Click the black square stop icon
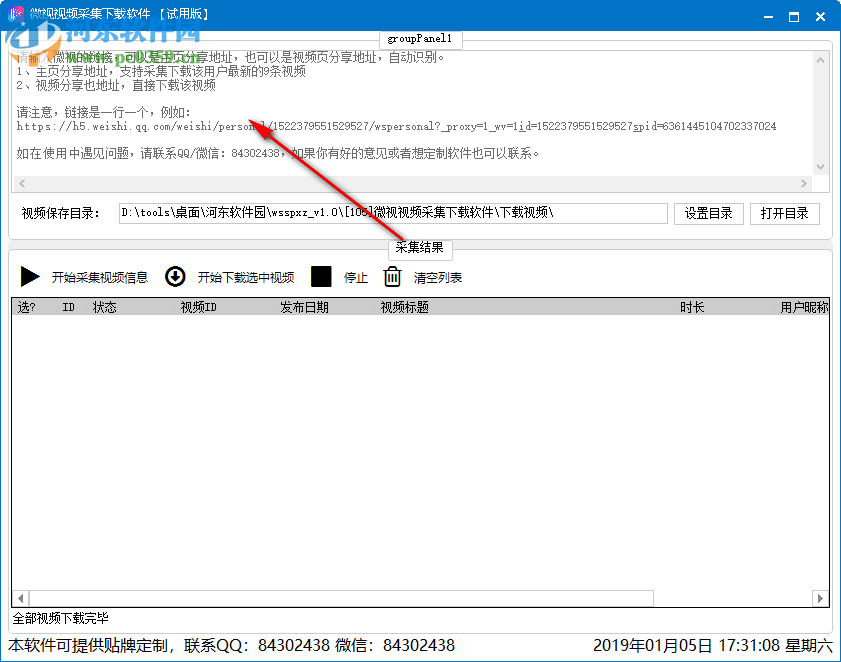 (x=321, y=277)
